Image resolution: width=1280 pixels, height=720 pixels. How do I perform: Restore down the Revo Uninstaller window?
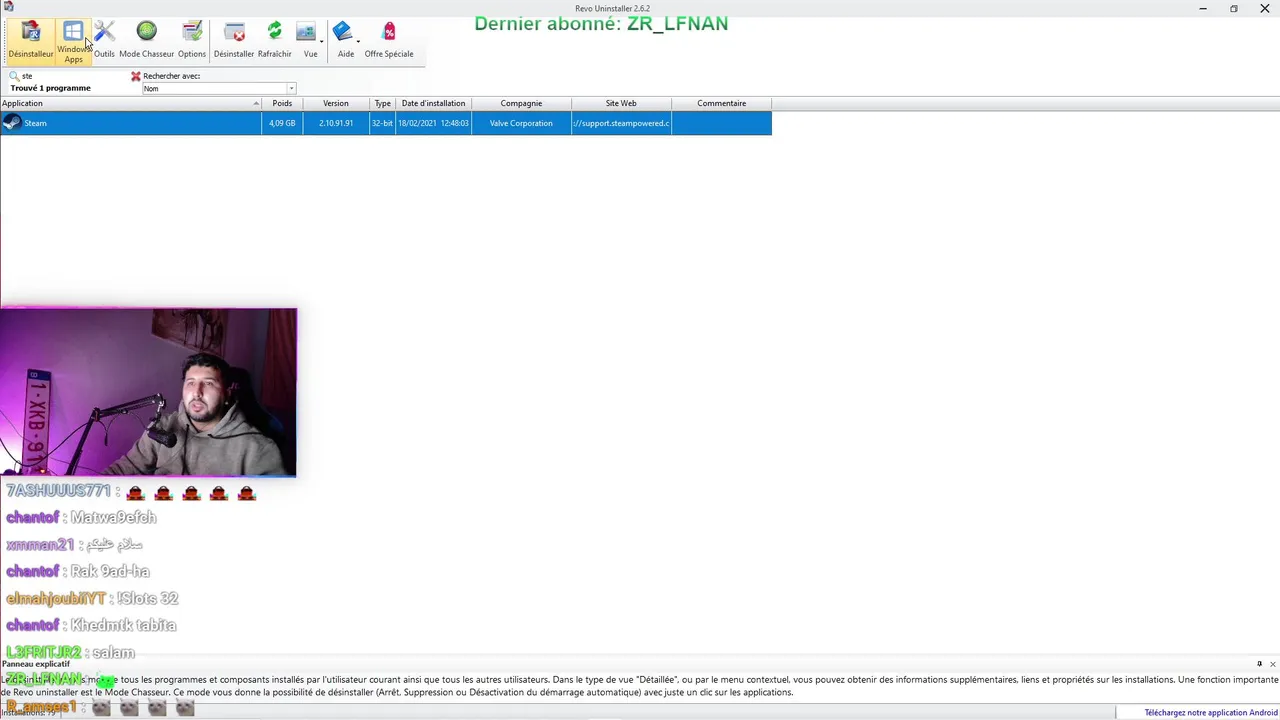pos(1233,8)
